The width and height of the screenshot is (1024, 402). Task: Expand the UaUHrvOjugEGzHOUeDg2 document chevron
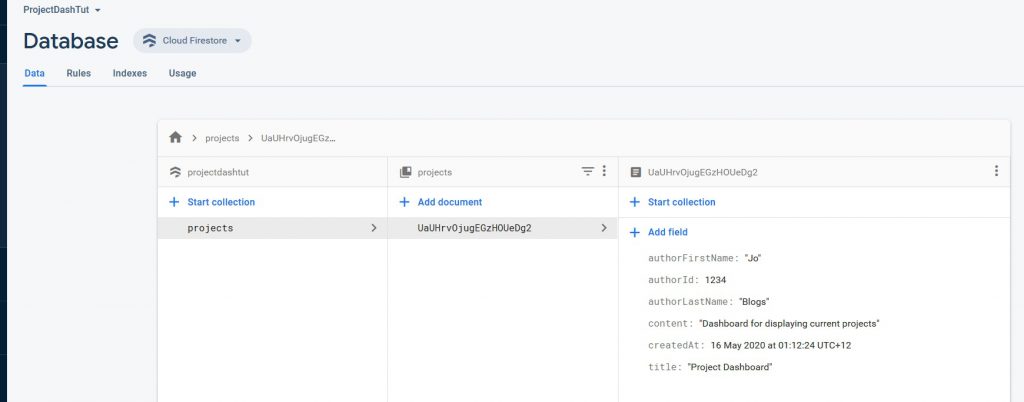[604, 228]
